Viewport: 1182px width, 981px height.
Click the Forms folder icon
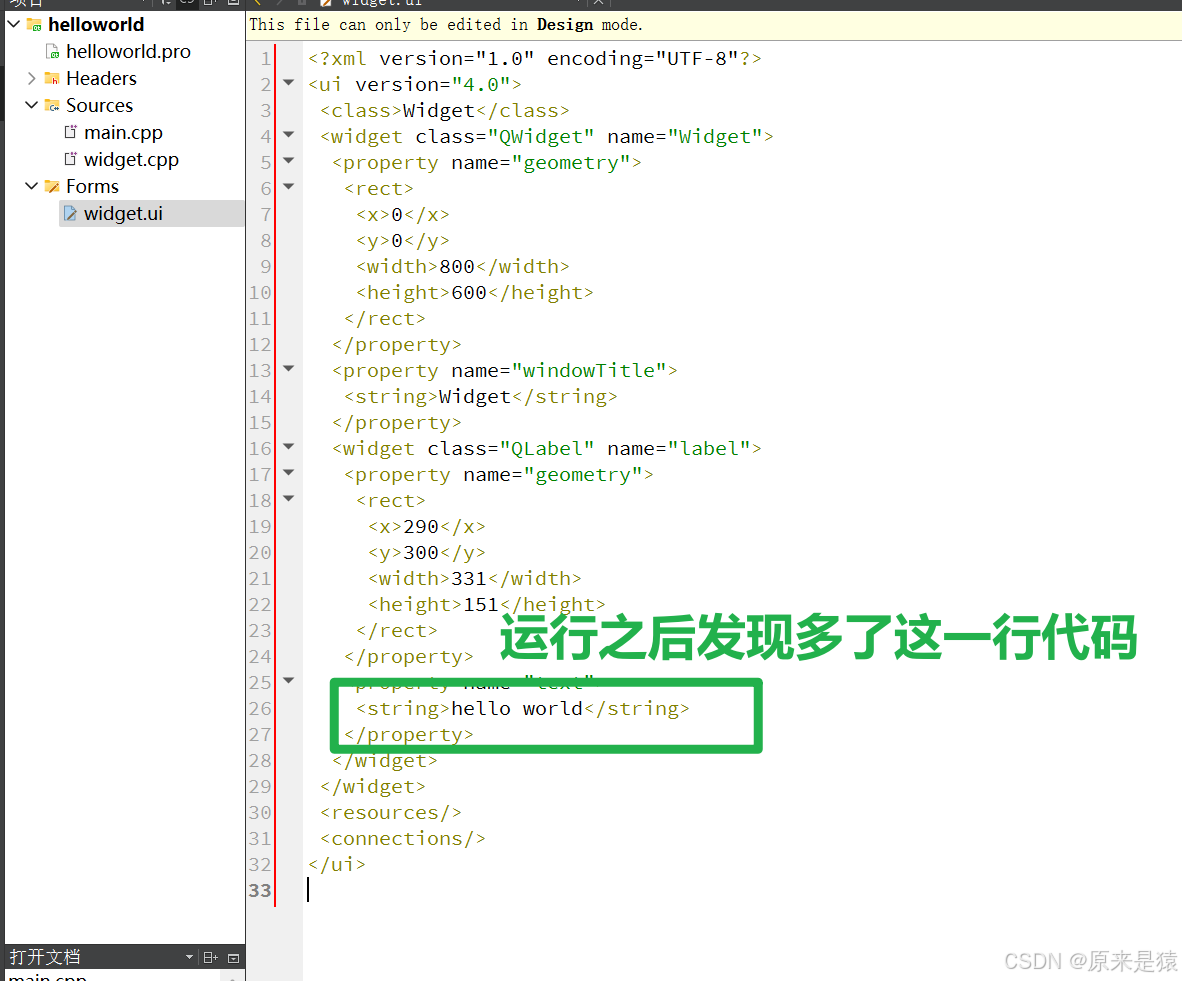52,185
